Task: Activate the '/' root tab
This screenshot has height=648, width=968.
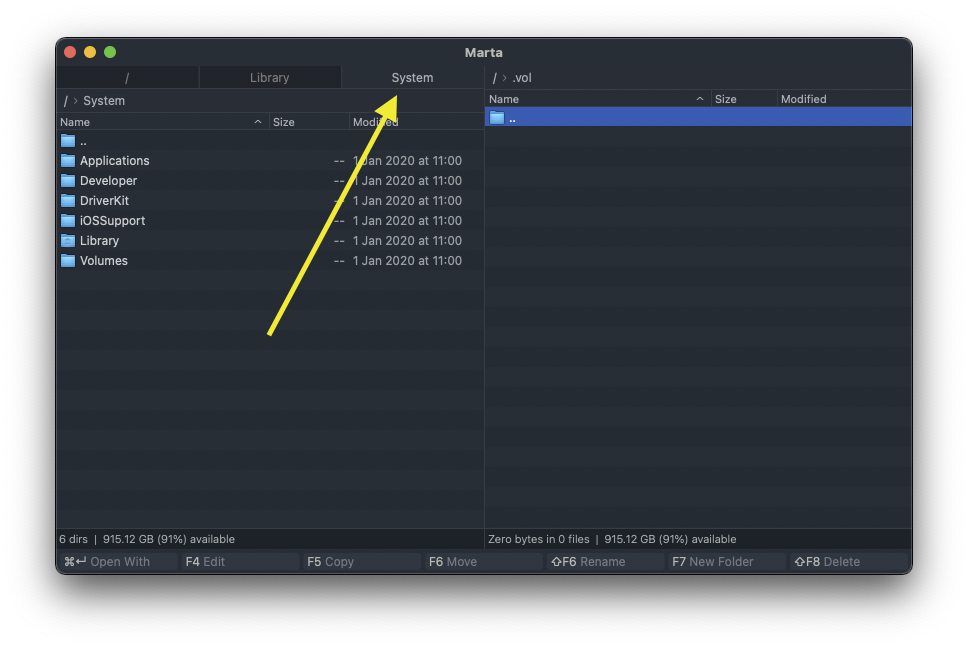Action: 128,77
